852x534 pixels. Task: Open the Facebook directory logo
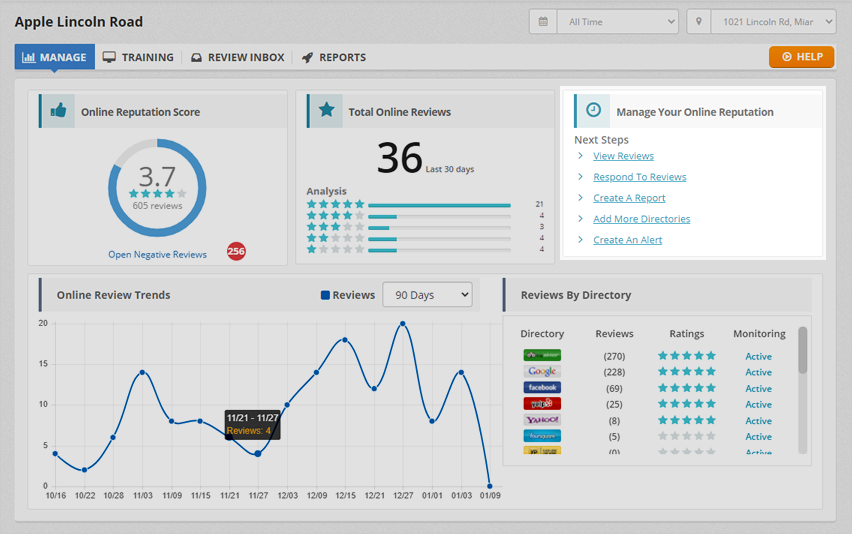pos(542,388)
